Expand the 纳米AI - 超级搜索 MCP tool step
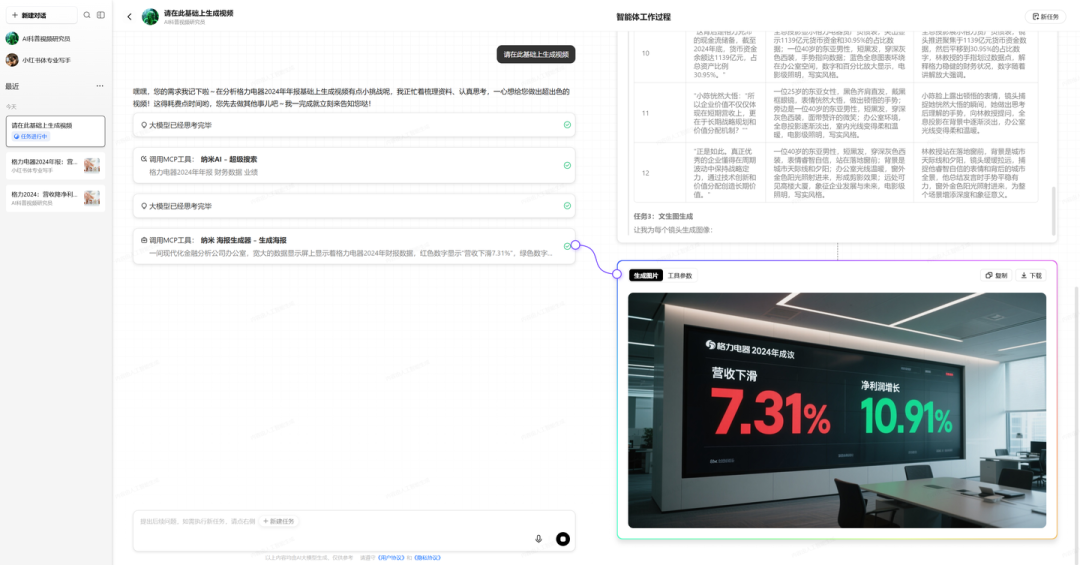The height and width of the screenshot is (565, 1080). coord(354,165)
